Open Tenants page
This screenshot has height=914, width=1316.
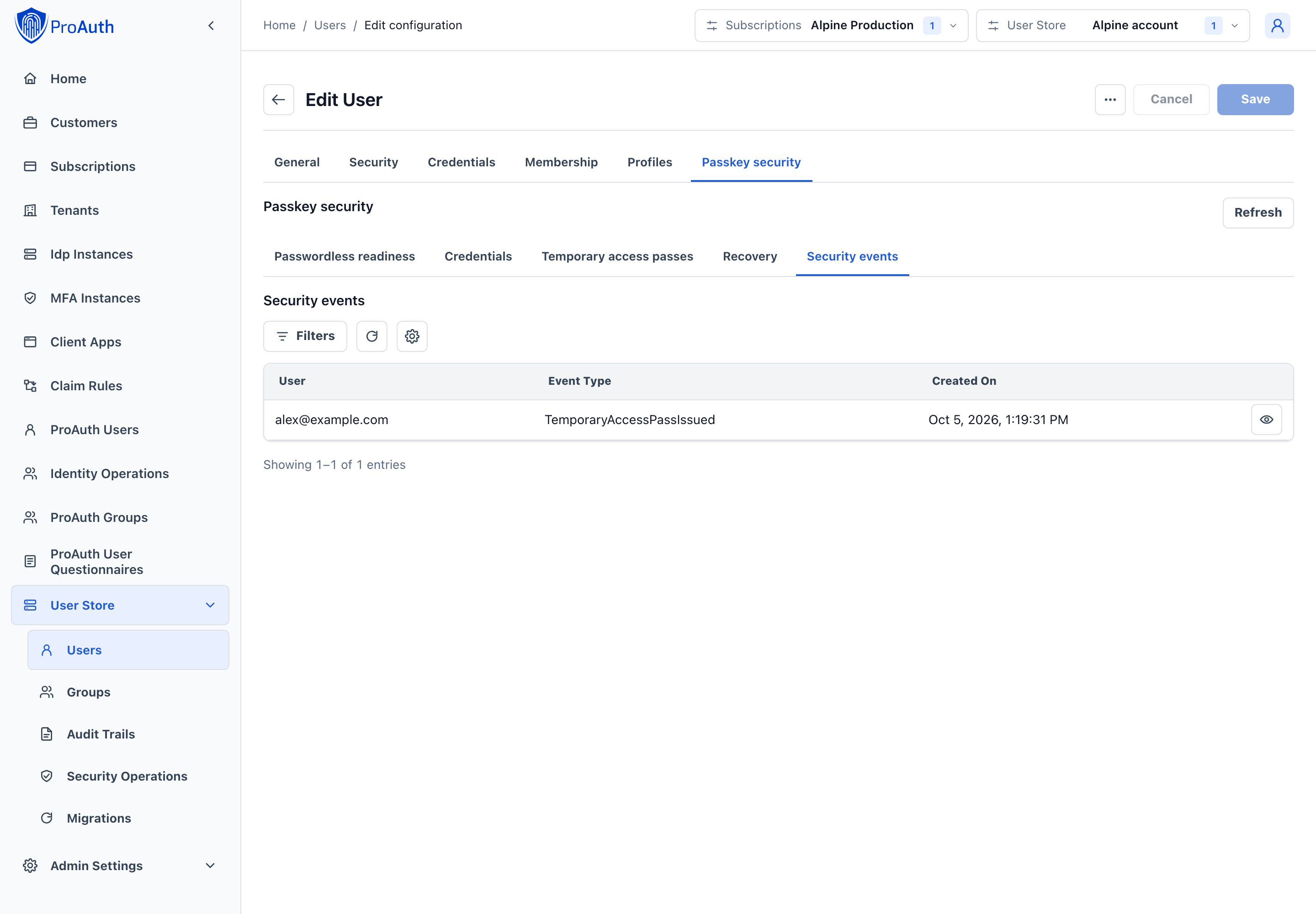click(120, 210)
